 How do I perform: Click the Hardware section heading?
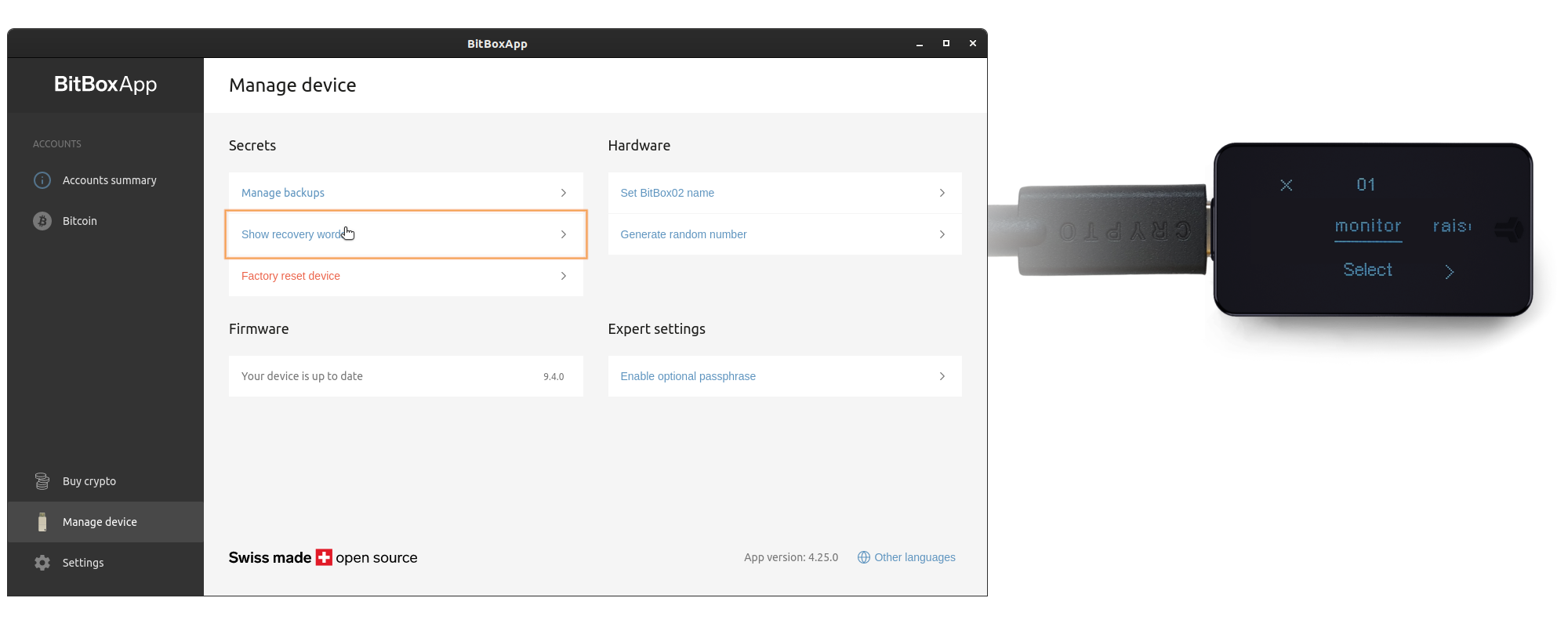click(x=639, y=146)
